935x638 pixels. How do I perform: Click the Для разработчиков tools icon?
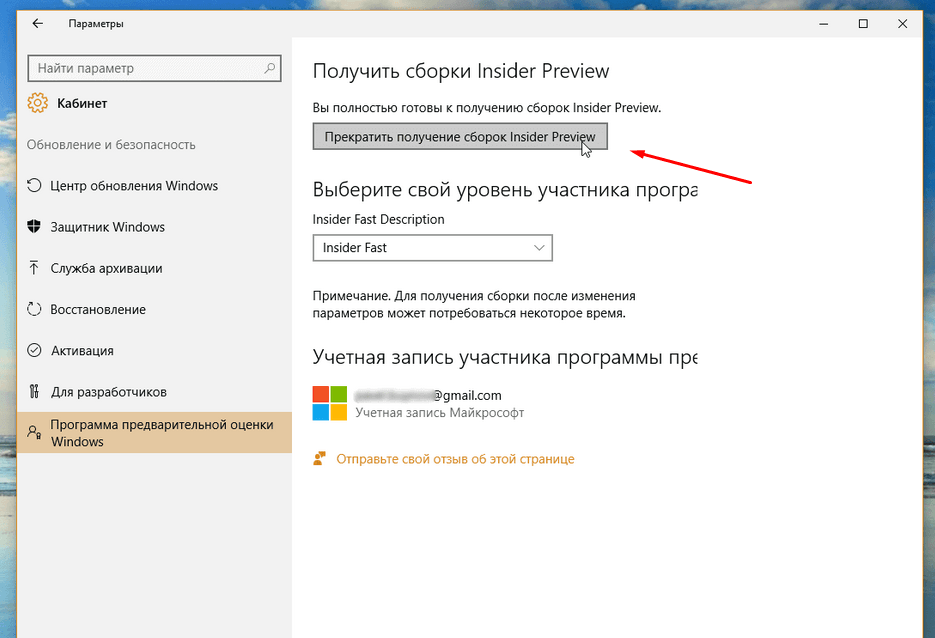[34, 391]
